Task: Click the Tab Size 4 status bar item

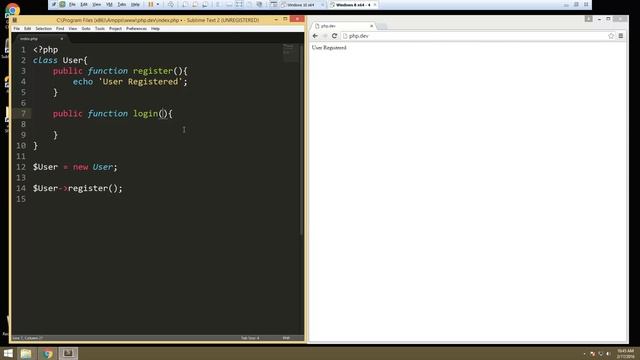Action: click(x=250, y=338)
